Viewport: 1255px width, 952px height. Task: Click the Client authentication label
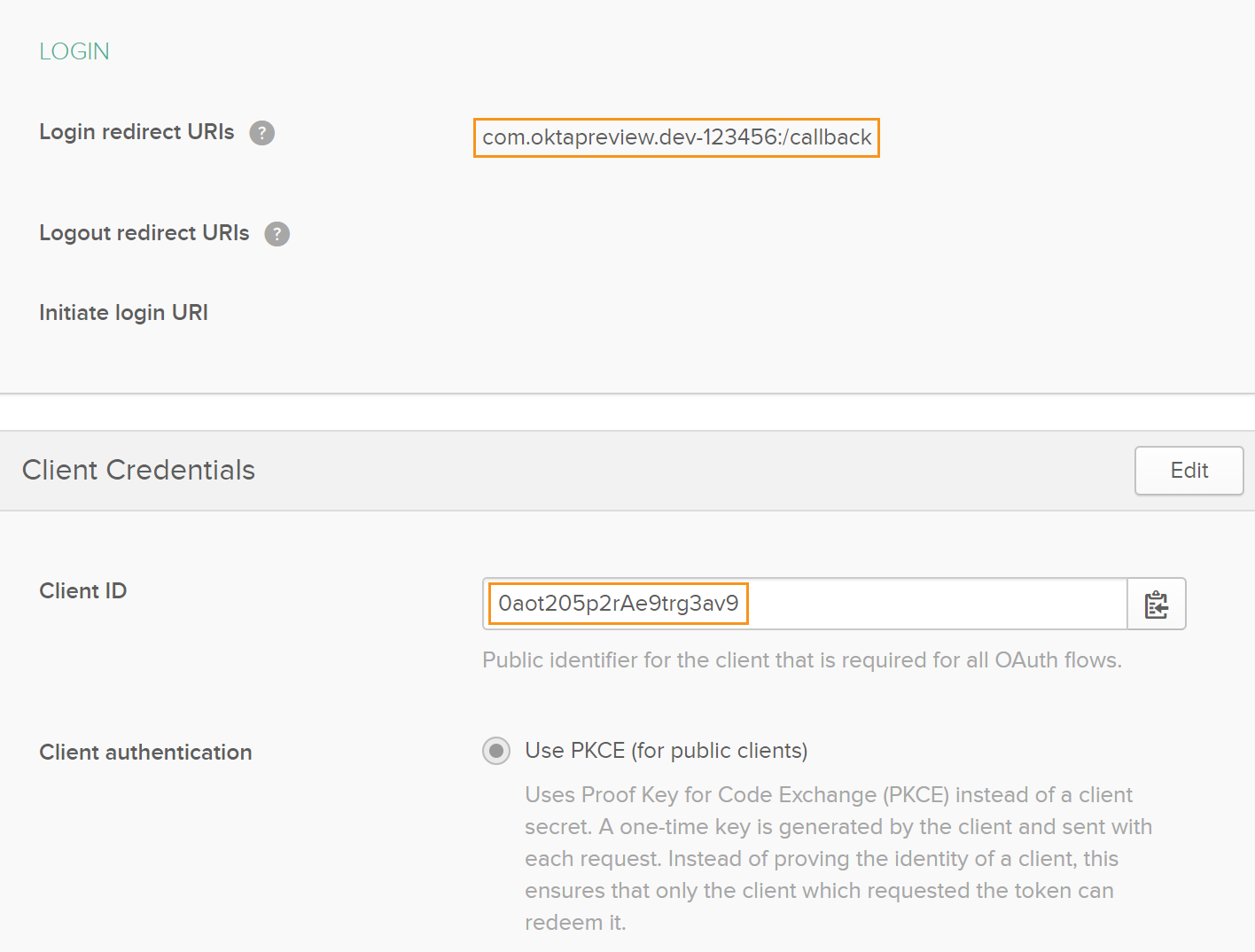click(145, 753)
